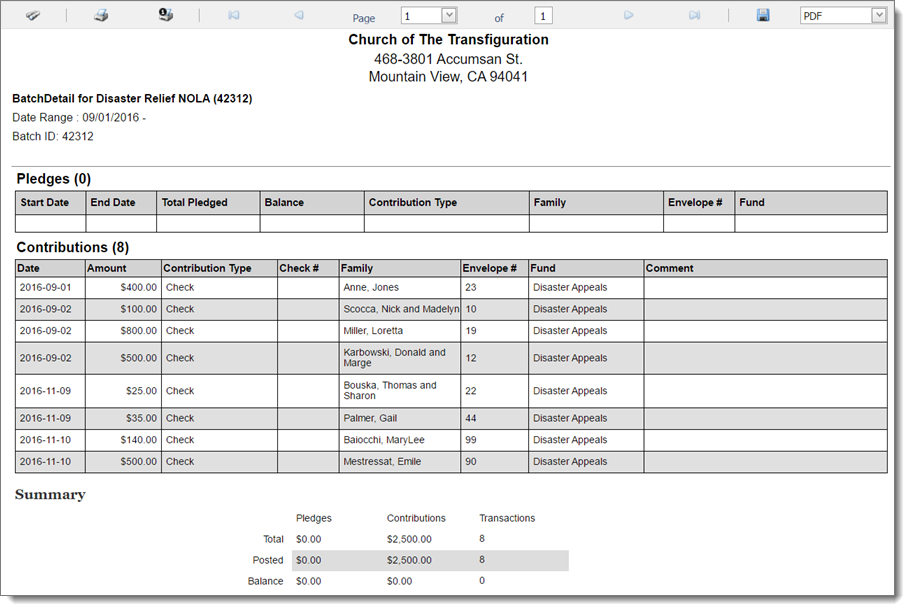The height and width of the screenshot is (611, 910).
Task: Go to first page of report
Action: click(x=234, y=16)
